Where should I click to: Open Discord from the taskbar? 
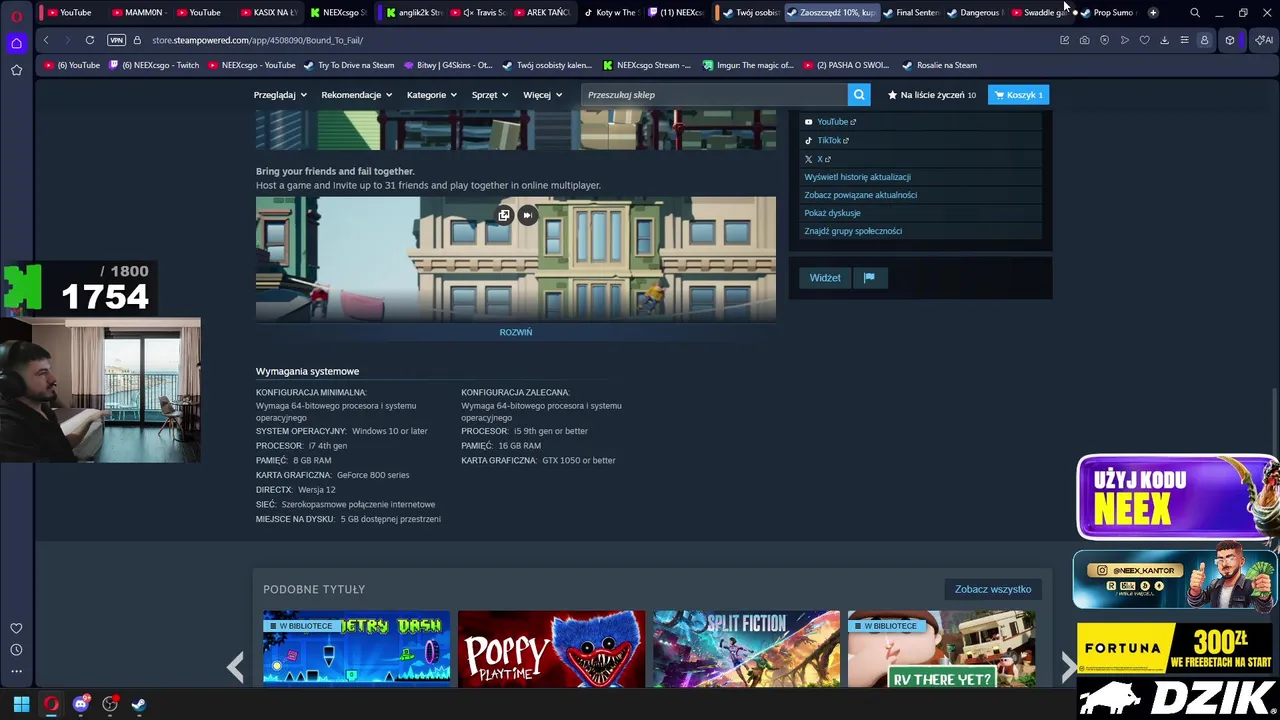click(81, 704)
